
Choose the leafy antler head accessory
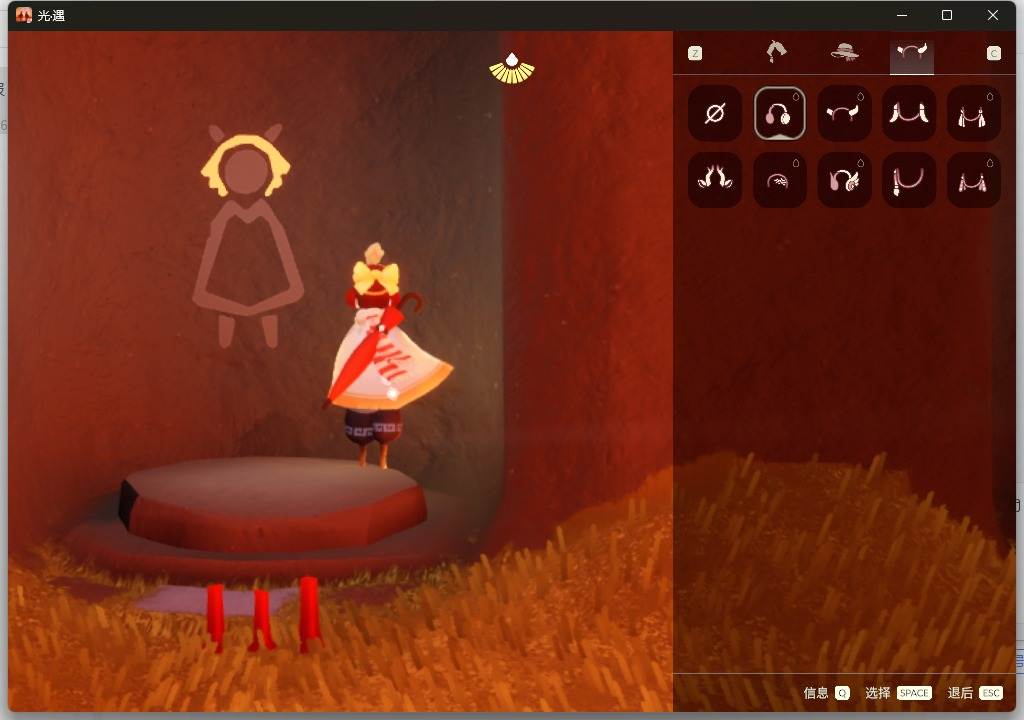click(x=714, y=180)
